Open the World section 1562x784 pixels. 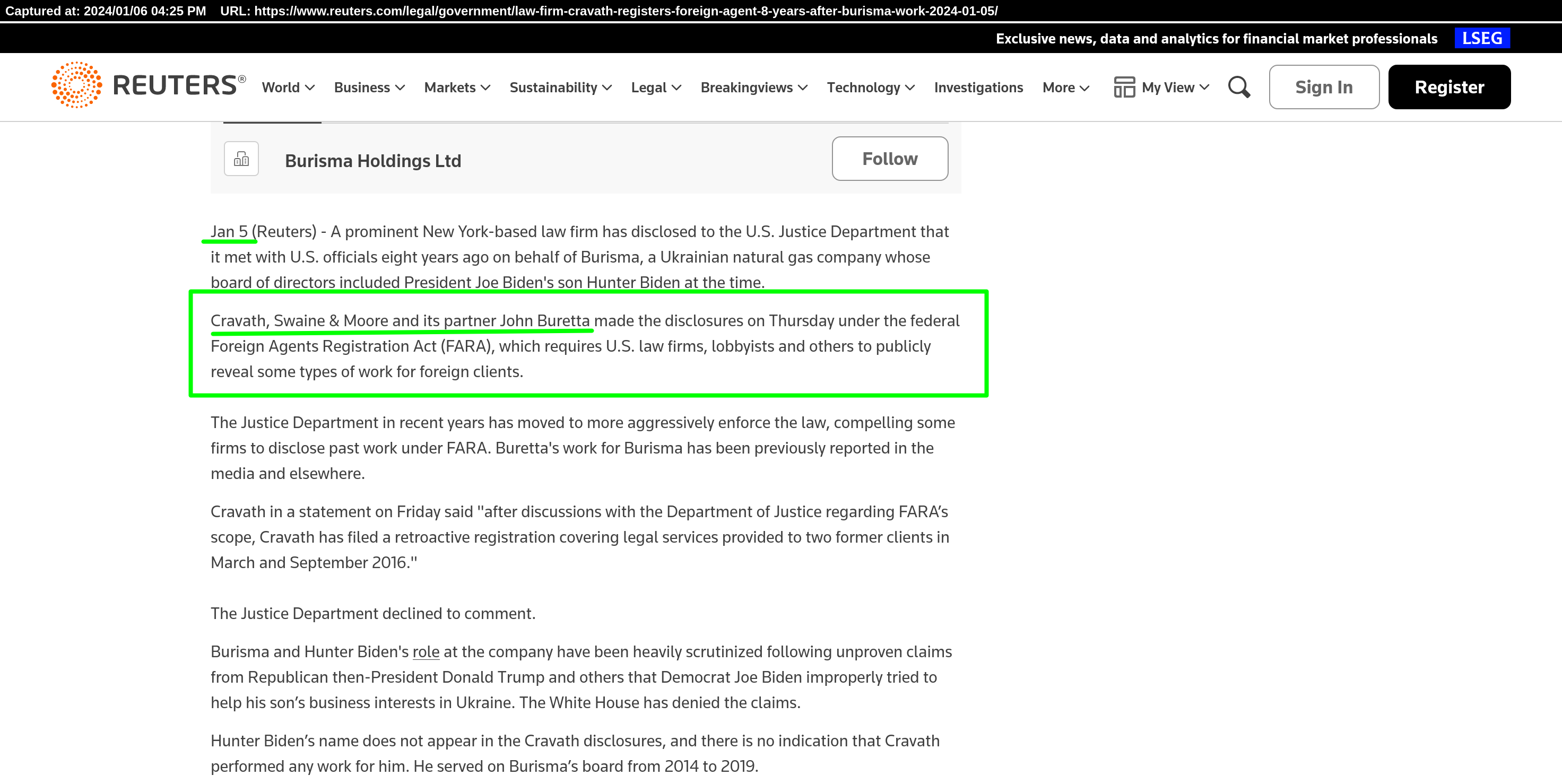coord(281,88)
